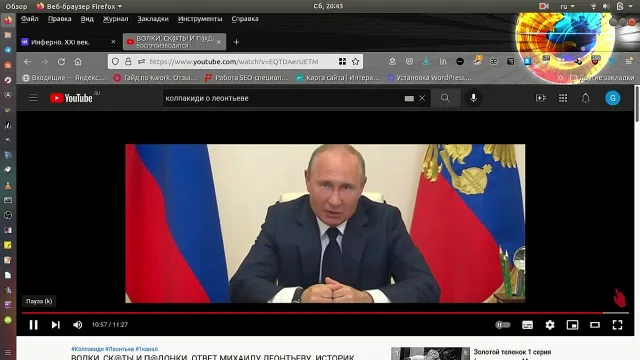Open bookmark Установка WordPress
Viewport: 640px width, 360px height.
(429, 78)
